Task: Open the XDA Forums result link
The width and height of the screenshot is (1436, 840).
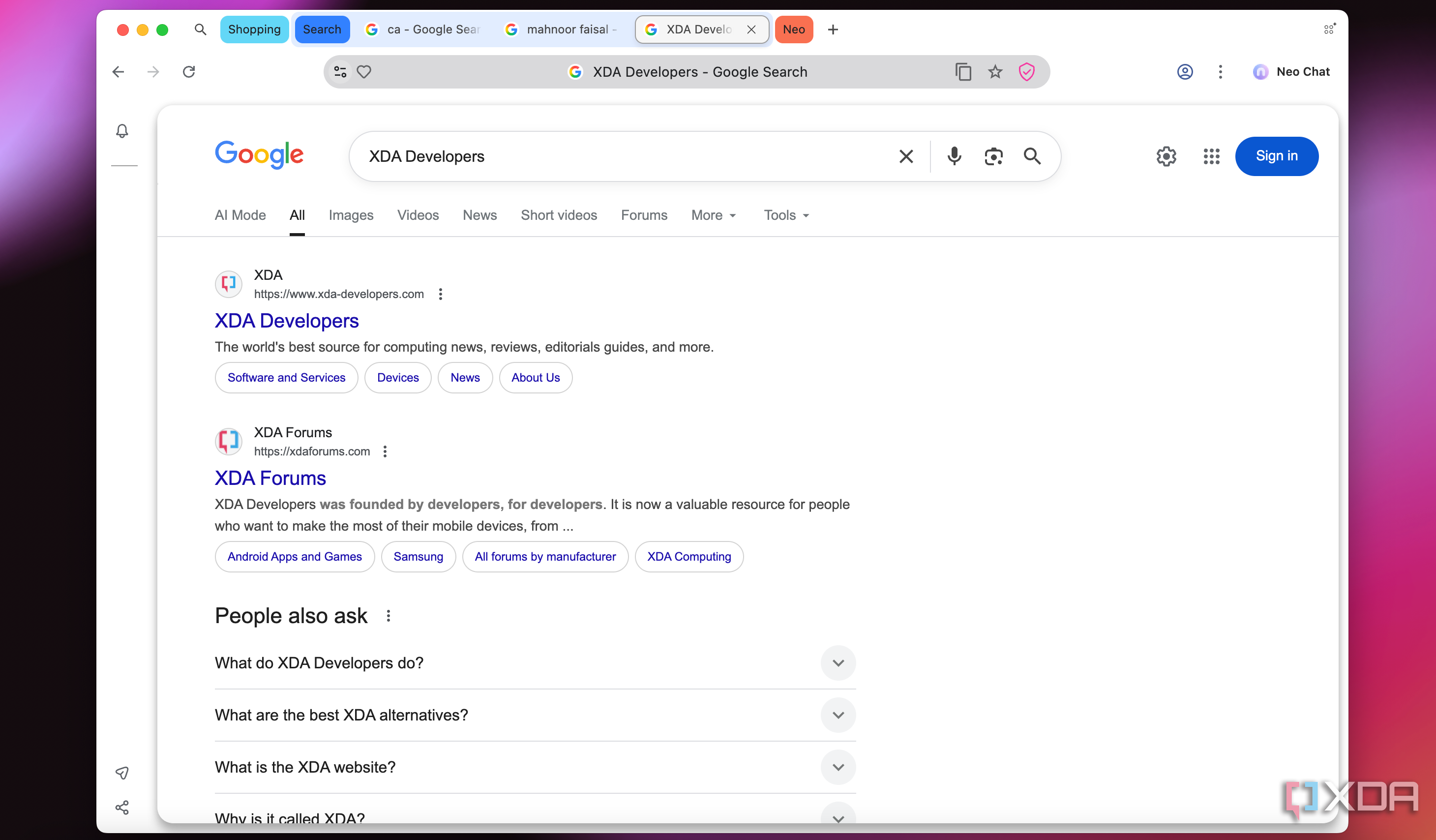Action: click(270, 478)
